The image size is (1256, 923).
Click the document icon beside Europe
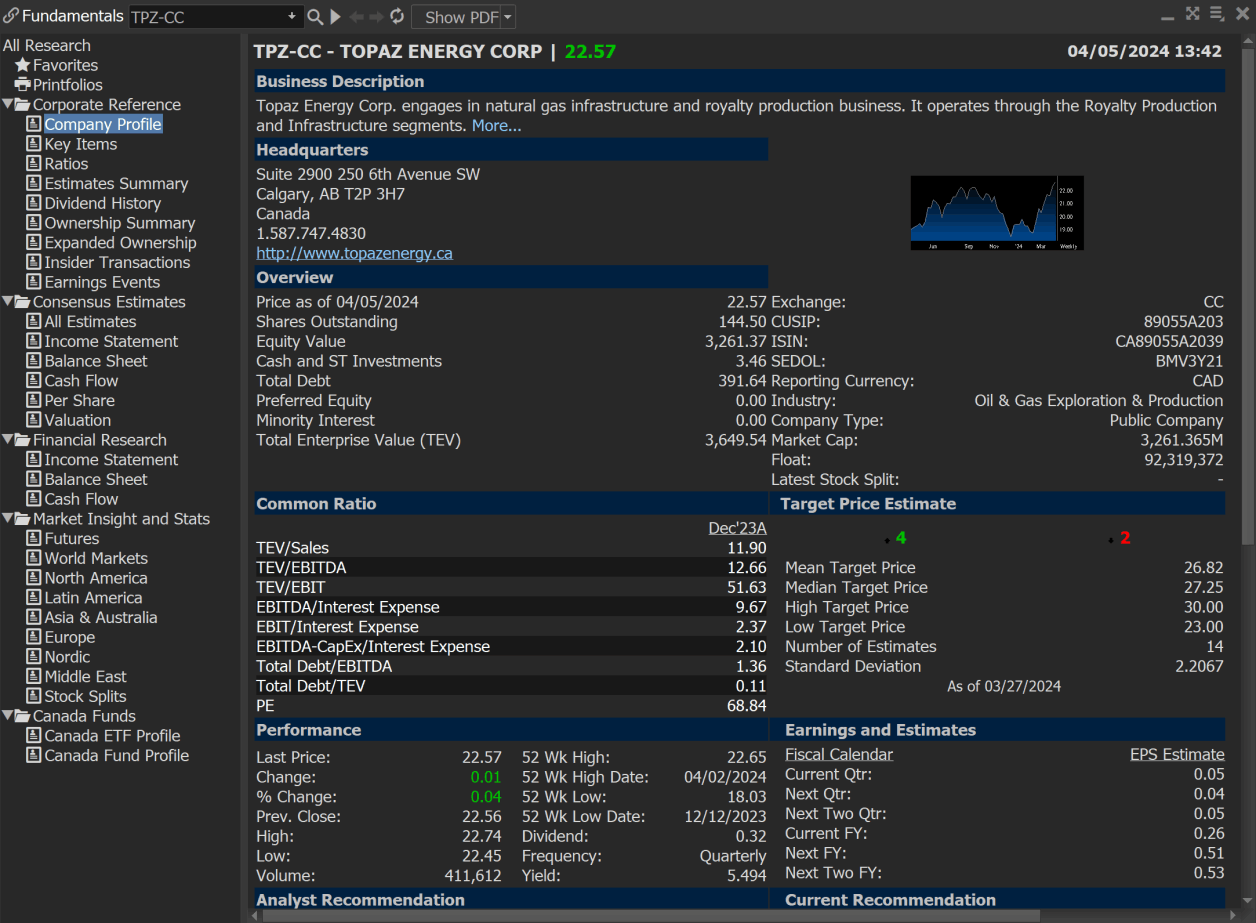pyautogui.click(x=34, y=637)
